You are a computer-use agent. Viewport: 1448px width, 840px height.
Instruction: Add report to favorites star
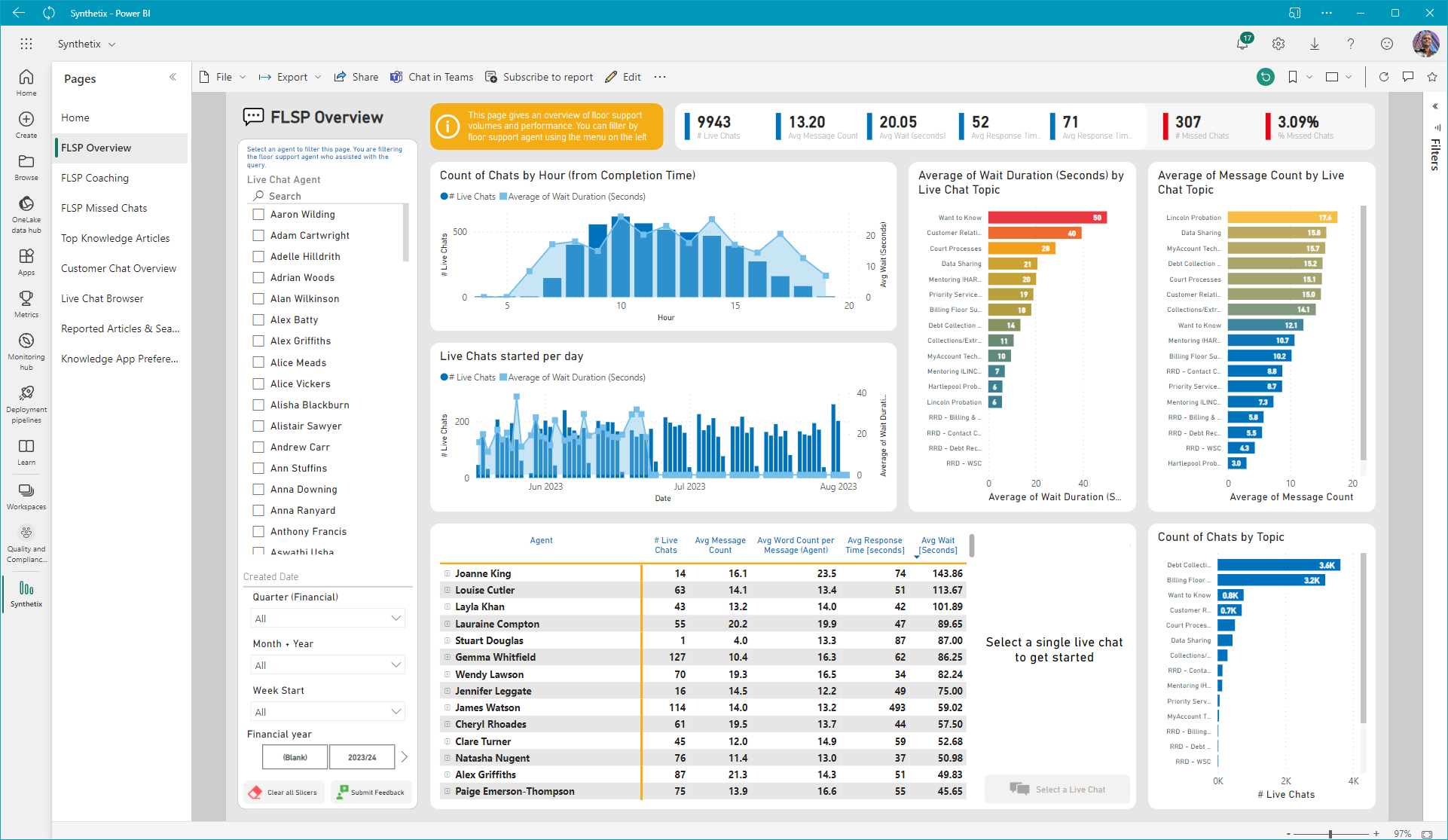pos(1432,77)
